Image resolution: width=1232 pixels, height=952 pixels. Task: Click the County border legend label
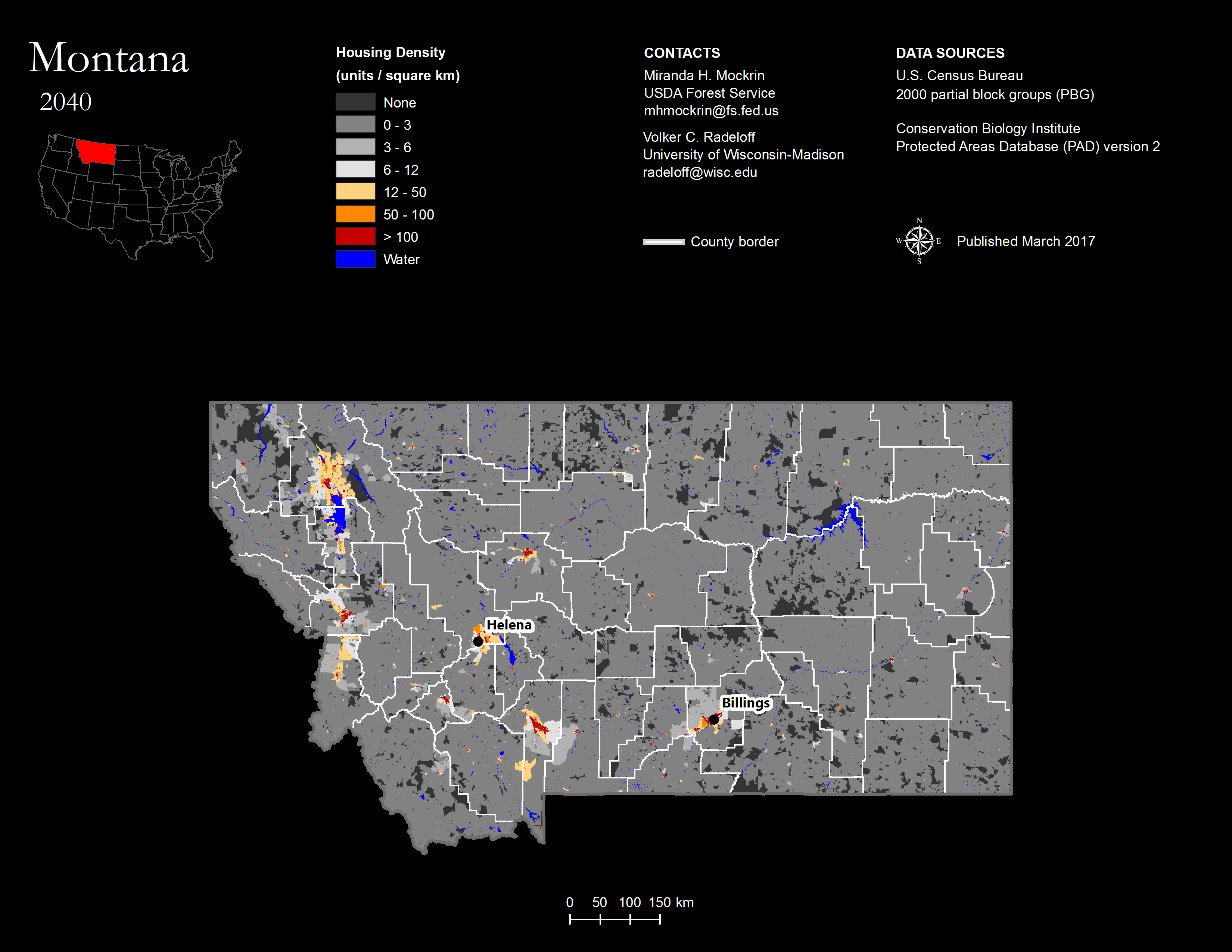[734, 242]
